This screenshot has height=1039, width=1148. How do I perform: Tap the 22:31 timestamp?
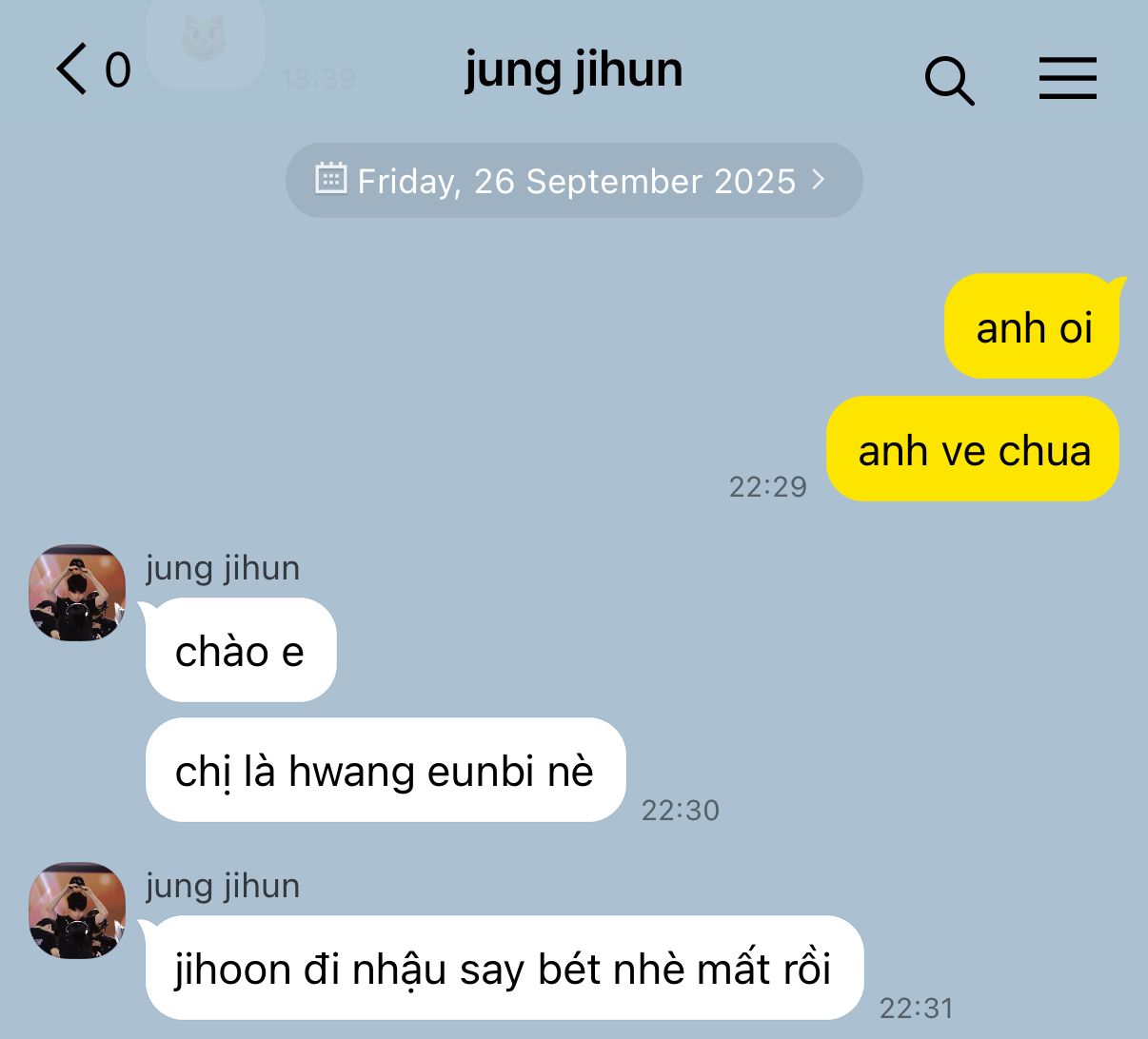pyautogui.click(x=916, y=1008)
